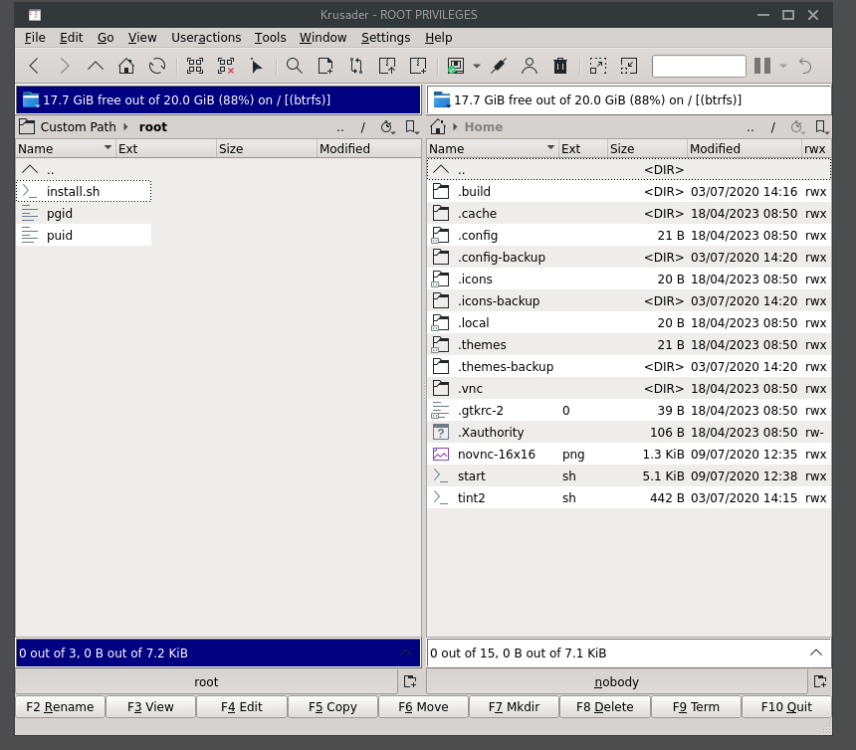This screenshot has width=856, height=750.
Task: Click the right panel '..' parent button
Action: (750, 128)
